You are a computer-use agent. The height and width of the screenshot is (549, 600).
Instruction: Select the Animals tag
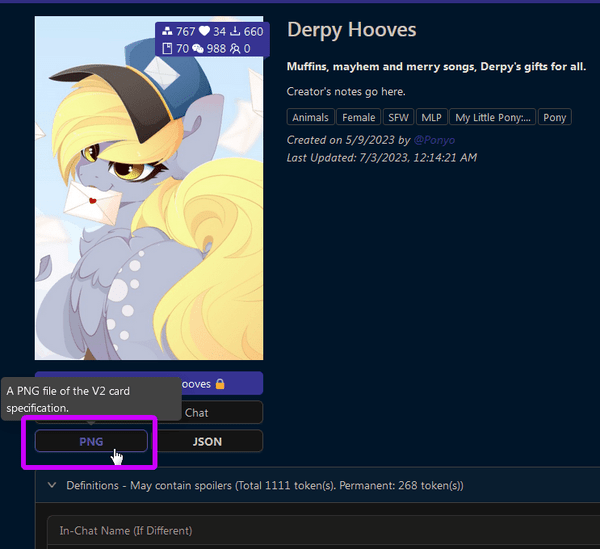[x=310, y=118]
